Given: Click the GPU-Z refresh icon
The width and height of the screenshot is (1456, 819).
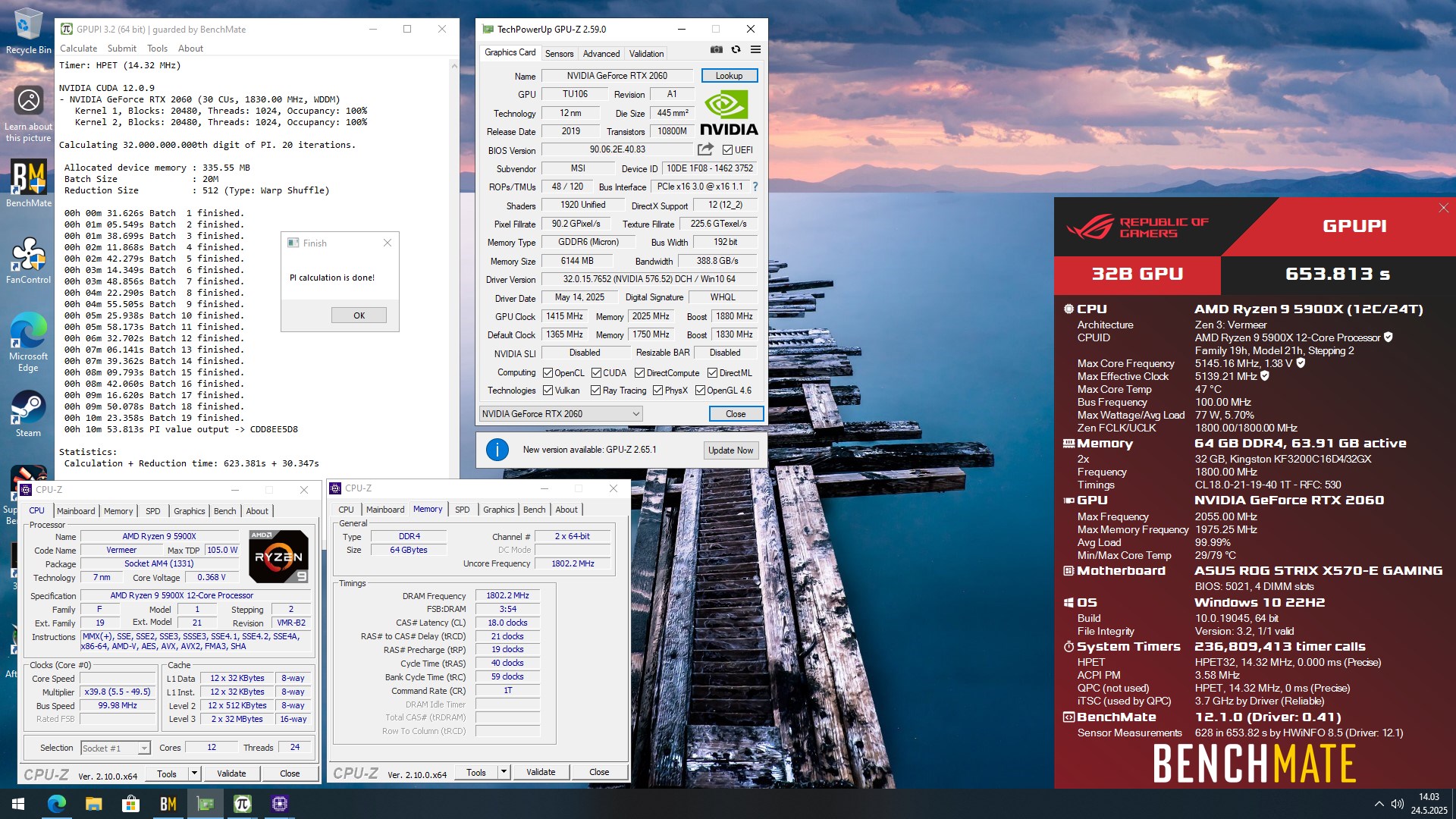Looking at the screenshot, I should pos(736,49).
